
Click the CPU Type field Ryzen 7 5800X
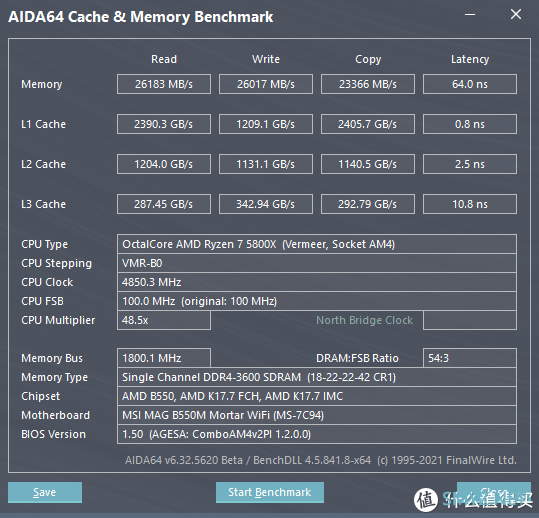(x=317, y=244)
